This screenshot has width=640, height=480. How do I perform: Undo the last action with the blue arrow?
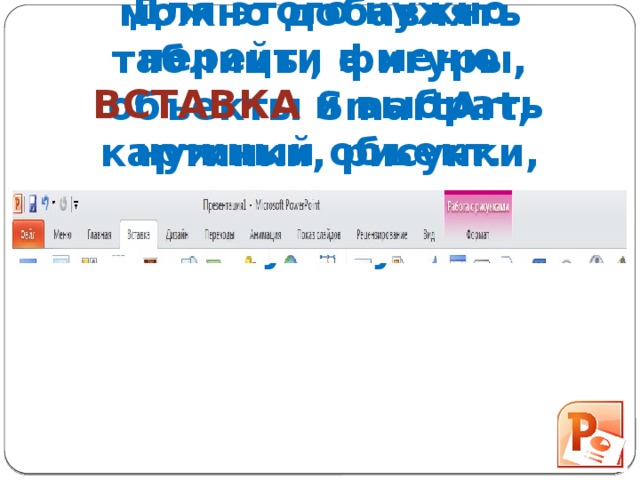(45, 203)
